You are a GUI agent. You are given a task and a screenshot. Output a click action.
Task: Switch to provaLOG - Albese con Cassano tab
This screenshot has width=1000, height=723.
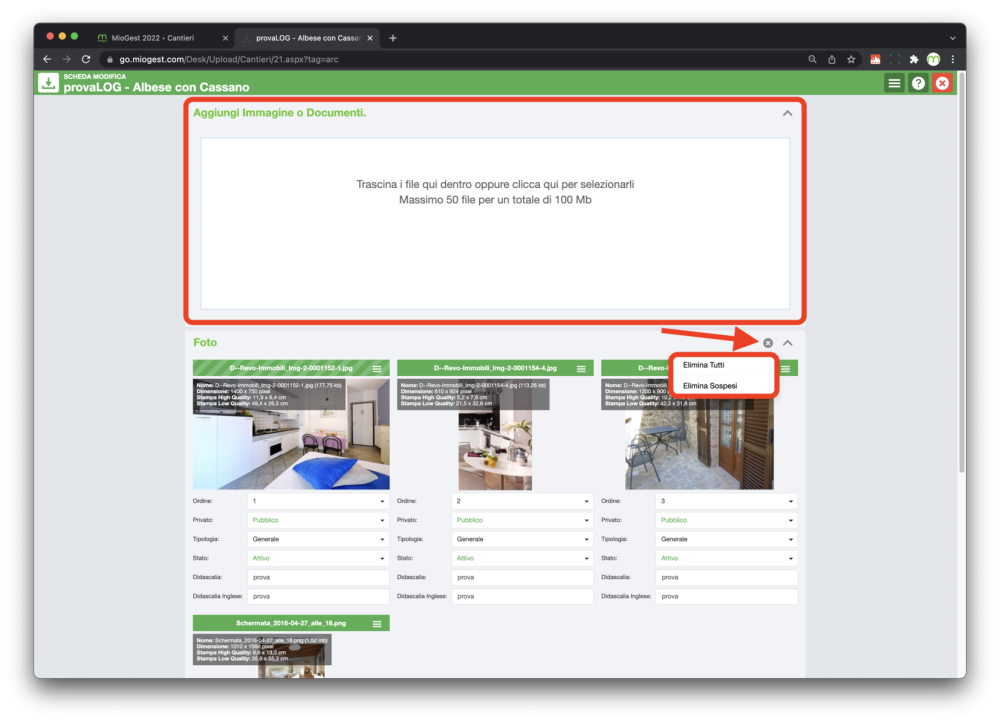tap(307, 38)
